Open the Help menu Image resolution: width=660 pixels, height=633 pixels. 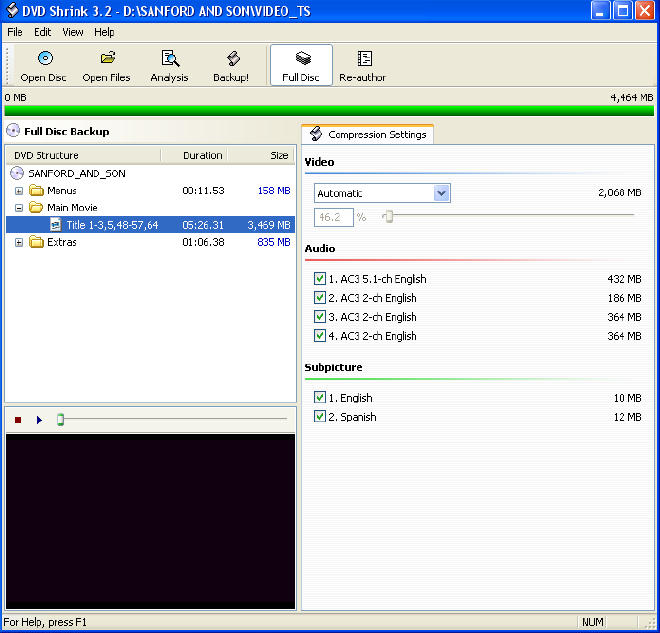104,32
